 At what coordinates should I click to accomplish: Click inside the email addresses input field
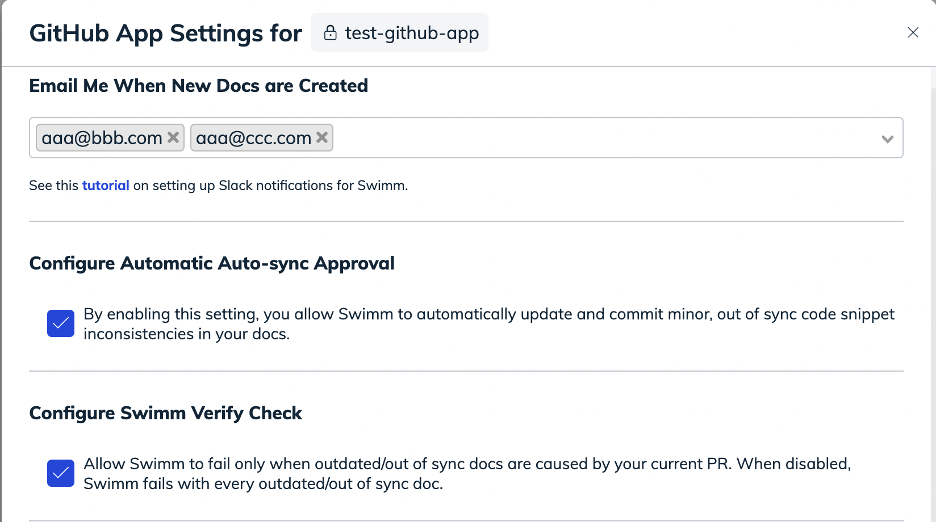603,138
